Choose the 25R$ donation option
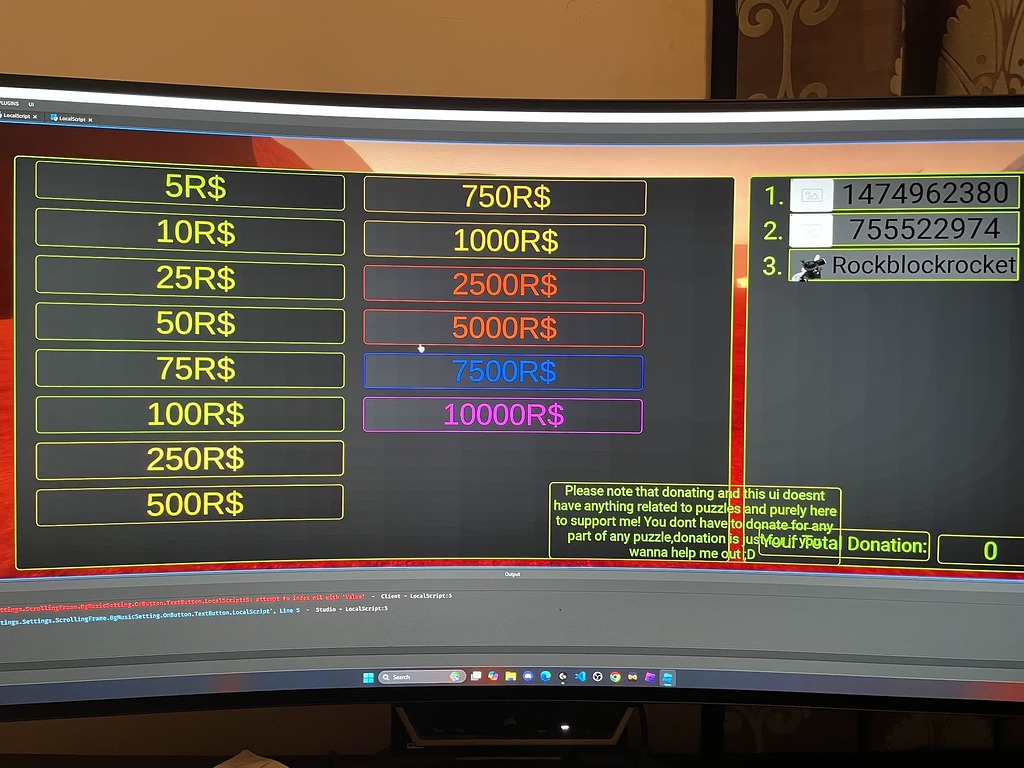1024x768 pixels. coord(190,278)
